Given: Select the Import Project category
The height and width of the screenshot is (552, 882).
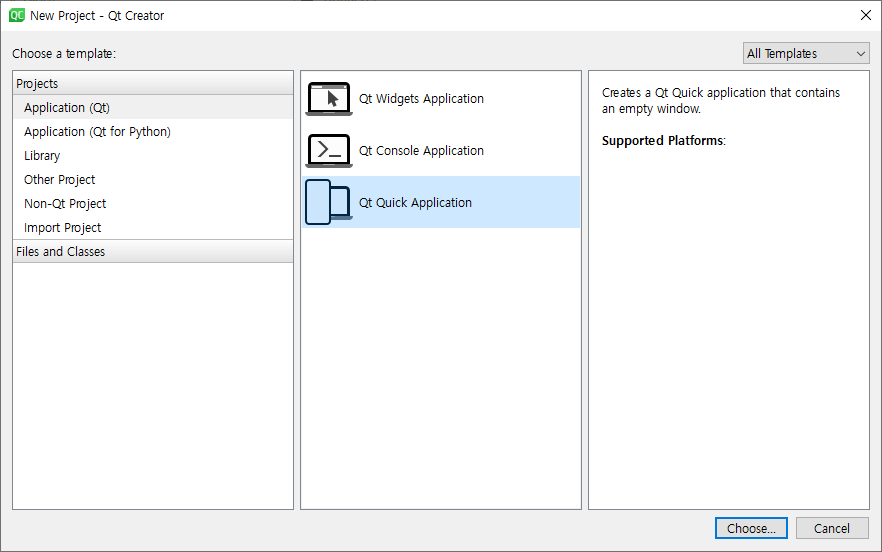Looking at the screenshot, I should (153, 228).
